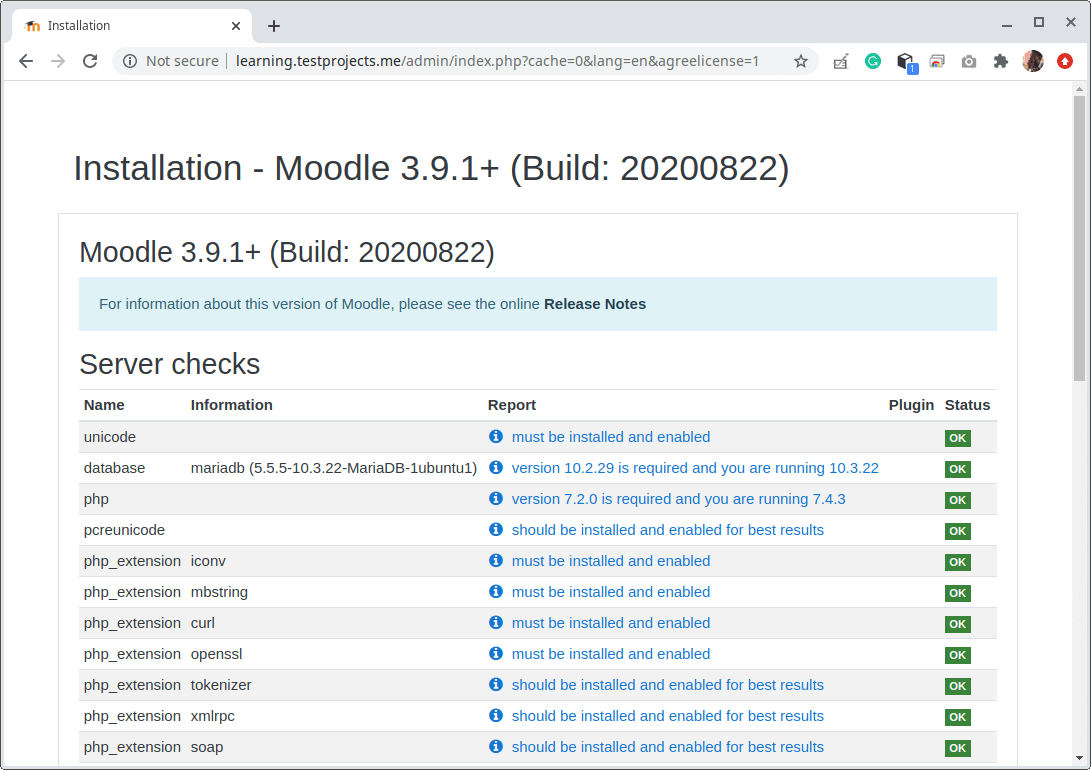Open the Release Notes link
This screenshot has height=770, width=1091.
point(594,304)
